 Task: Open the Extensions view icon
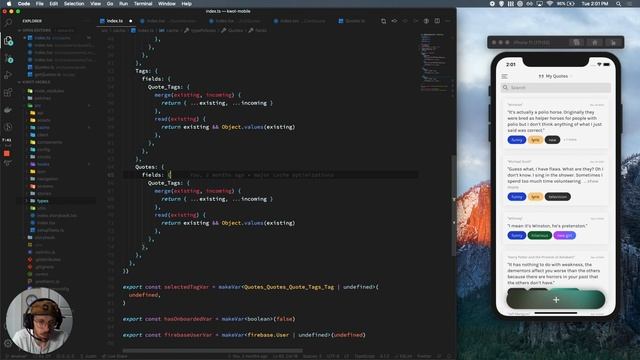[8, 93]
